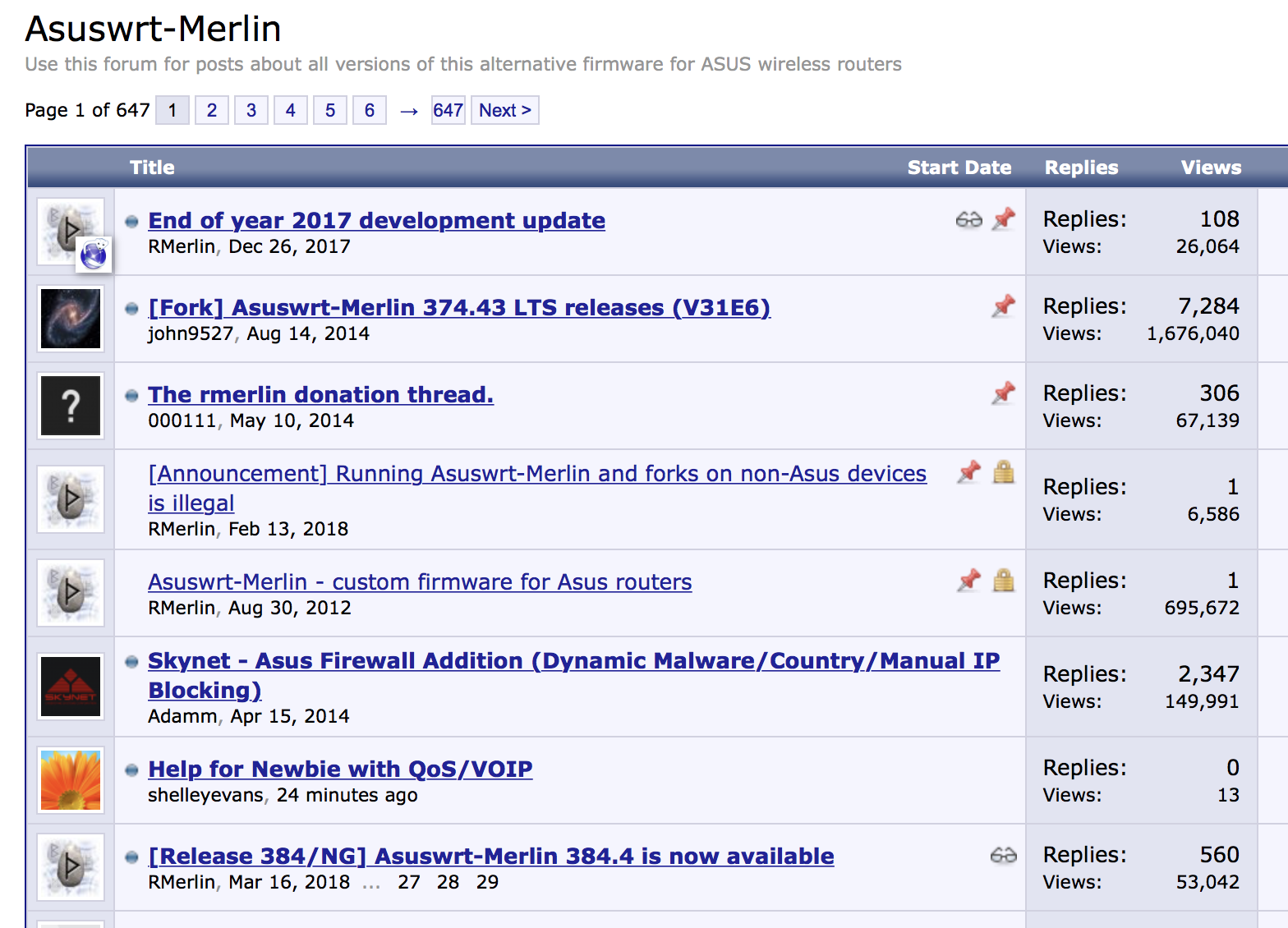Go to page 3 of forum
Image resolution: width=1288 pixels, height=928 pixels.
(x=251, y=110)
